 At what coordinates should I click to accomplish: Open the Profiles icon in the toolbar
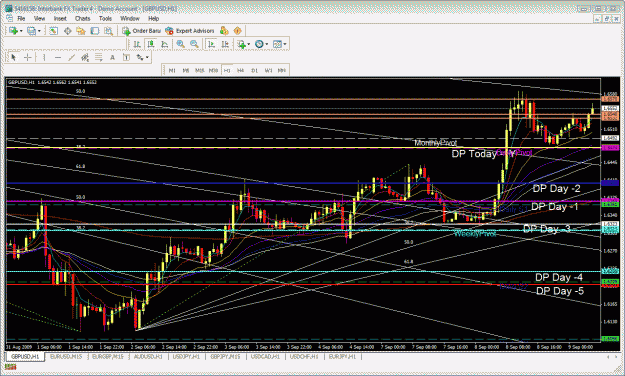pos(31,31)
